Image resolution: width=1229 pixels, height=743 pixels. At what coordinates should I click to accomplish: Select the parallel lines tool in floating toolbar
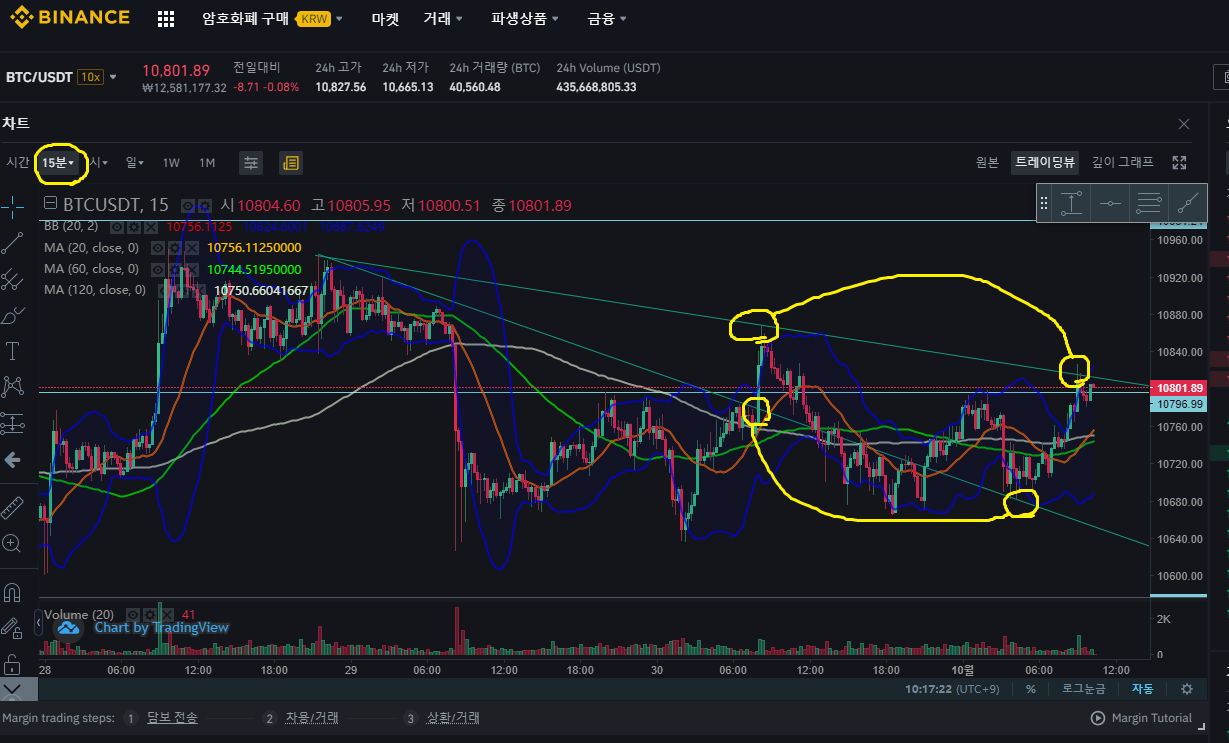(x=1149, y=203)
